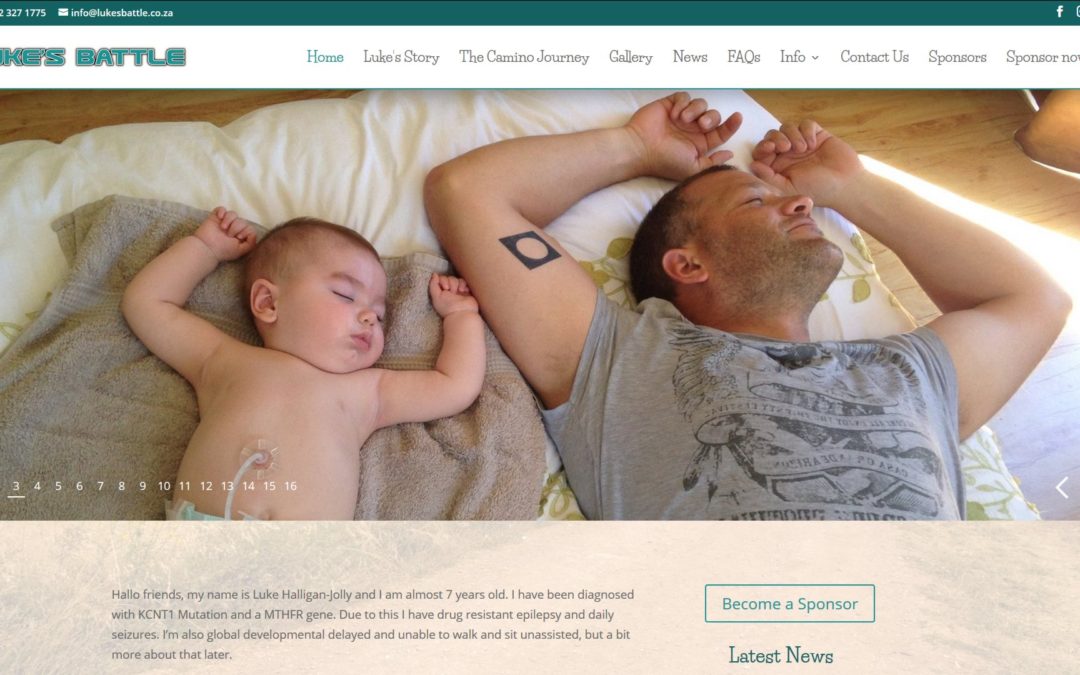Expand the Info menu dropdown arrow
The image size is (1080, 675).
pyautogui.click(x=816, y=58)
